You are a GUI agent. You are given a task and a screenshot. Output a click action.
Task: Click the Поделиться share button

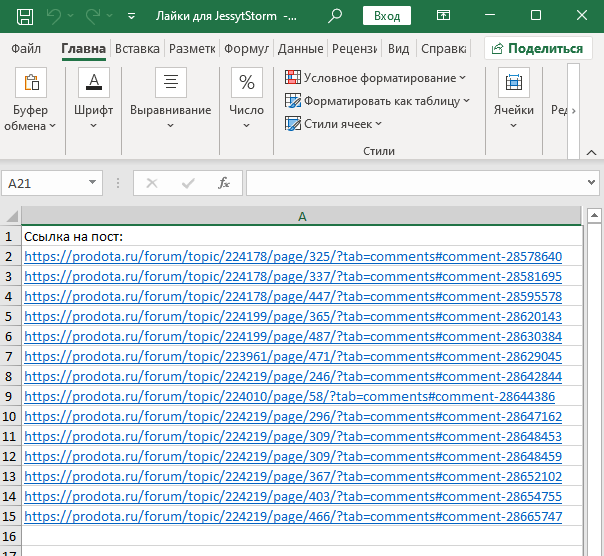coord(537,48)
